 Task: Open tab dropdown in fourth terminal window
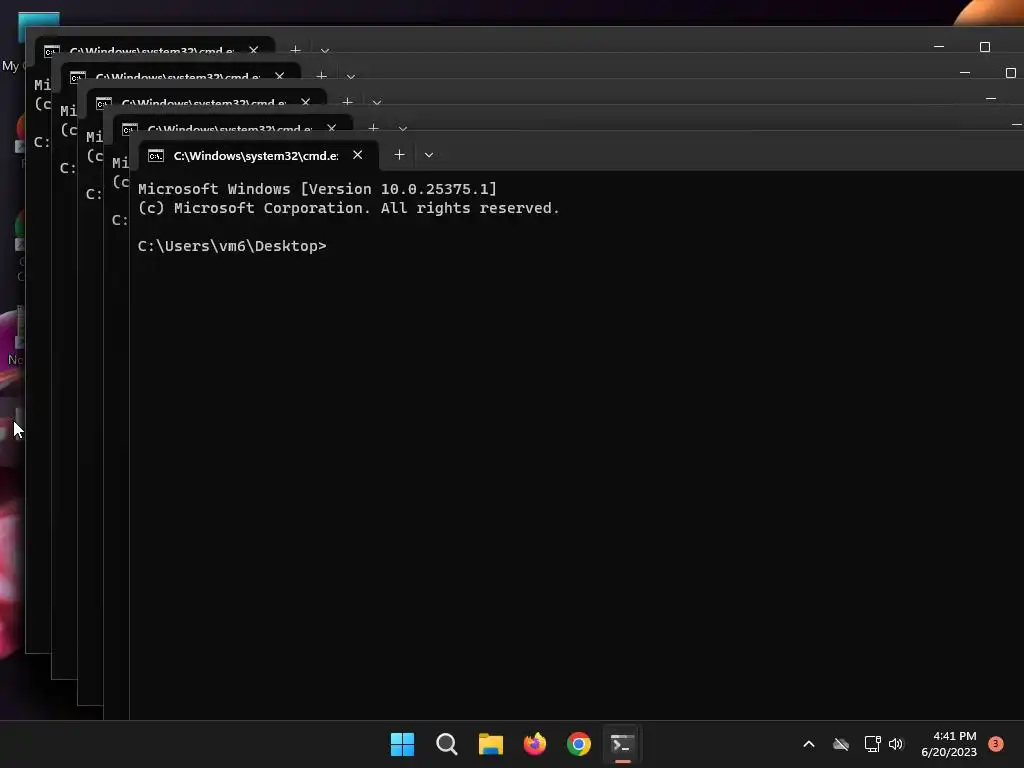[x=351, y=77]
